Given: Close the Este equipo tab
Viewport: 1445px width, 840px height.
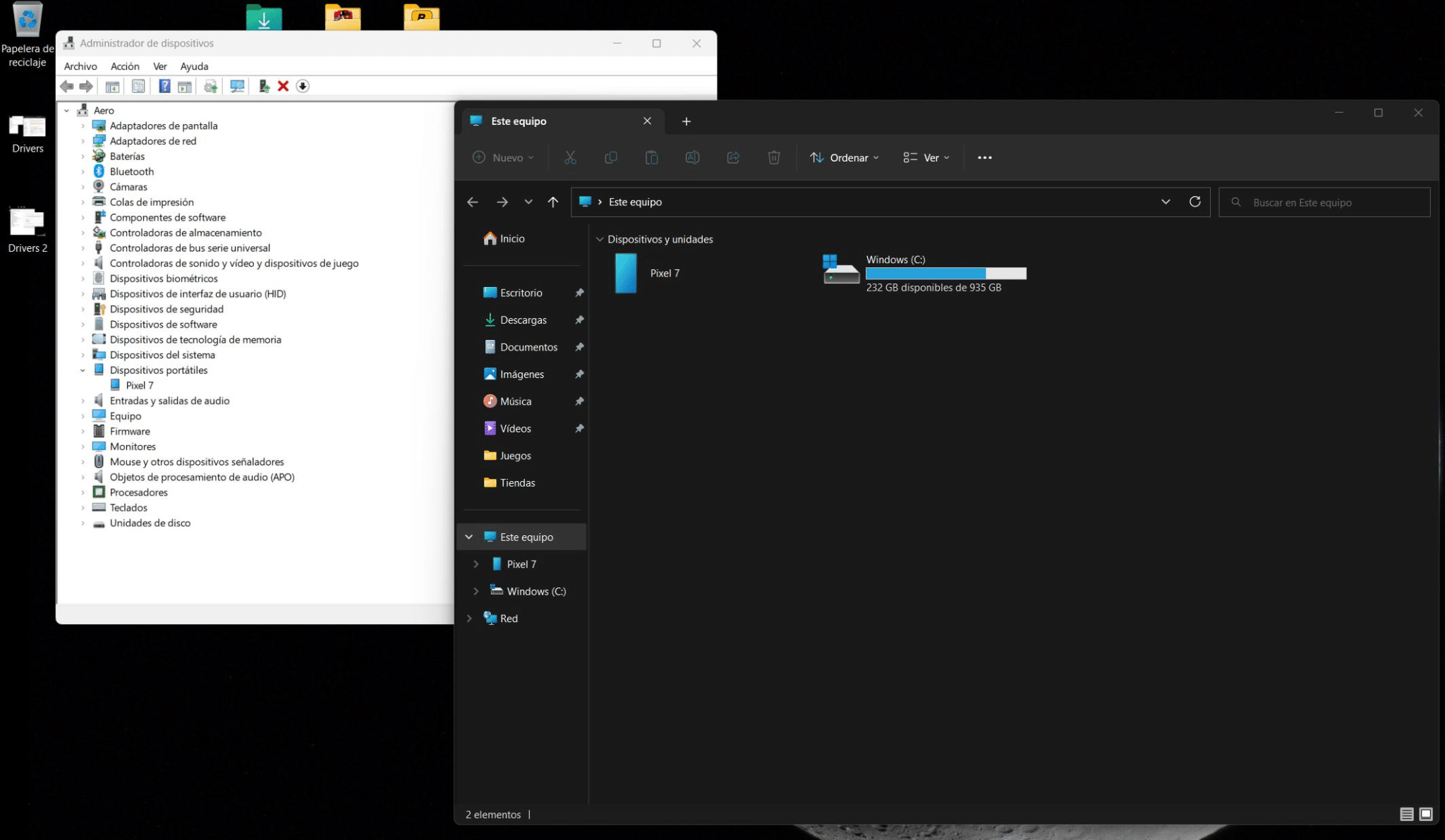Looking at the screenshot, I should (x=647, y=121).
